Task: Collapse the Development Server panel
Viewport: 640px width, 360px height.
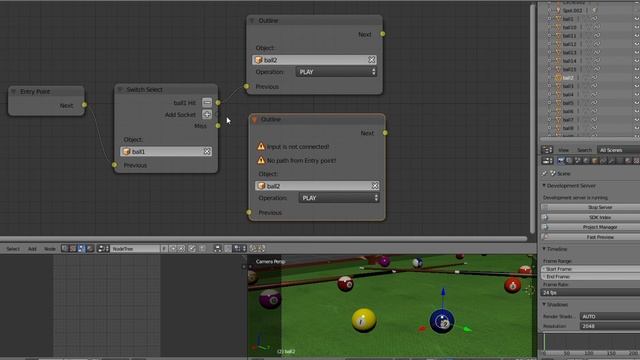Action: tap(544, 186)
